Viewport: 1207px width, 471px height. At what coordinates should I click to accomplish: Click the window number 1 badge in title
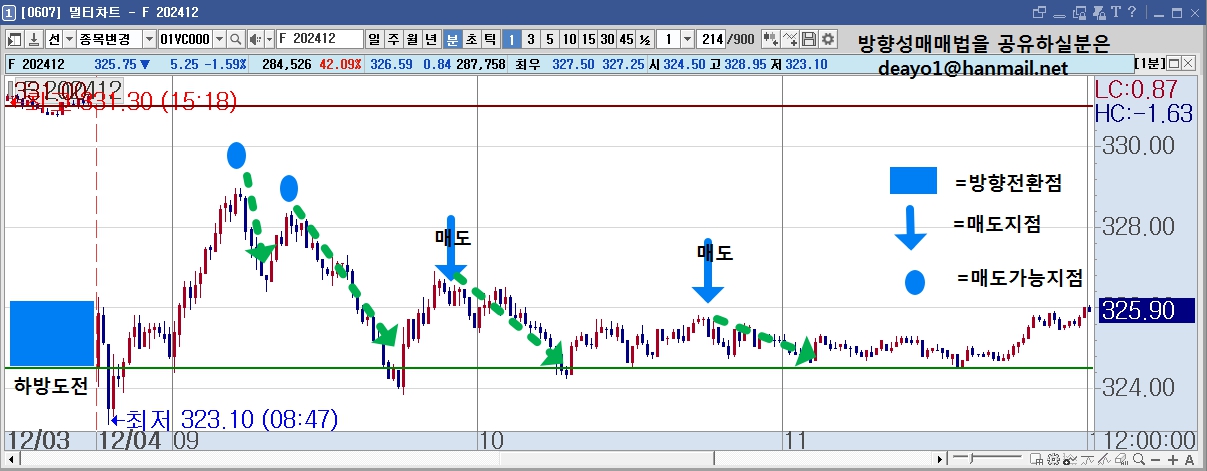(8, 12)
